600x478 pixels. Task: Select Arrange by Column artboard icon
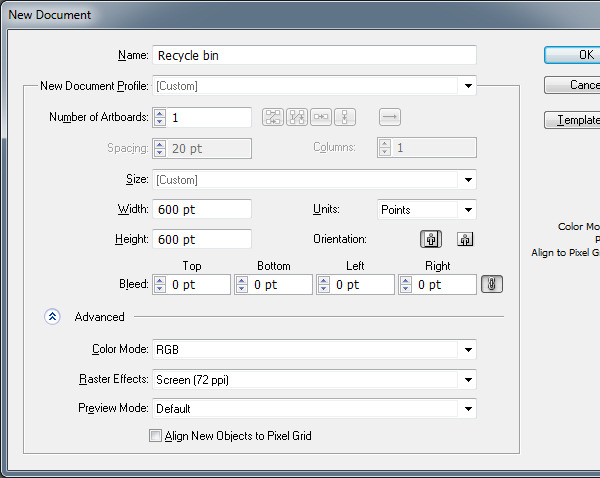click(x=345, y=117)
